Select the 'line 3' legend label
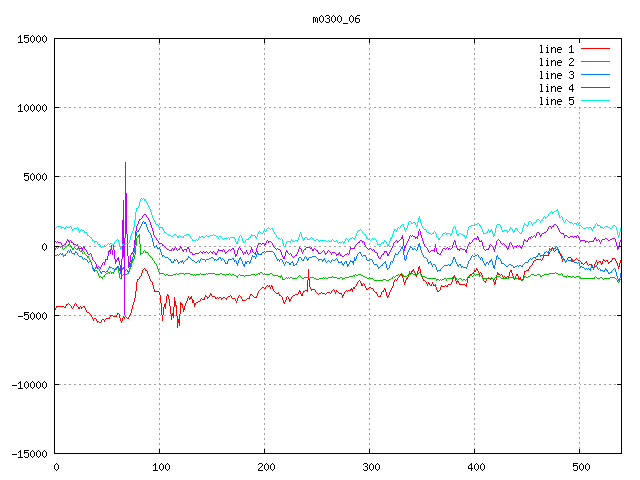Screen dimensions: 640x480 556,75
